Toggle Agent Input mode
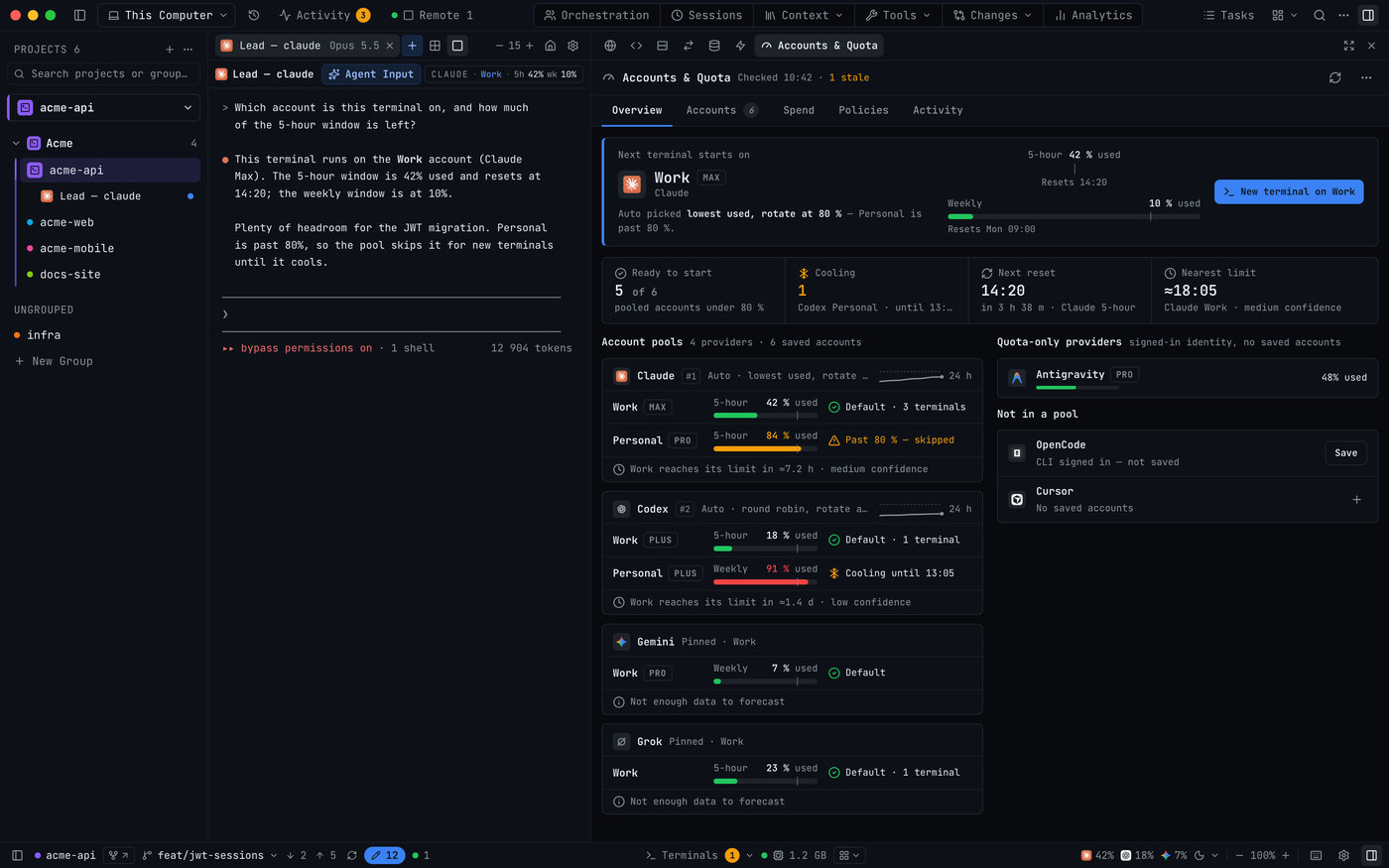Viewport: 1389px width, 868px height. pyautogui.click(x=371, y=74)
